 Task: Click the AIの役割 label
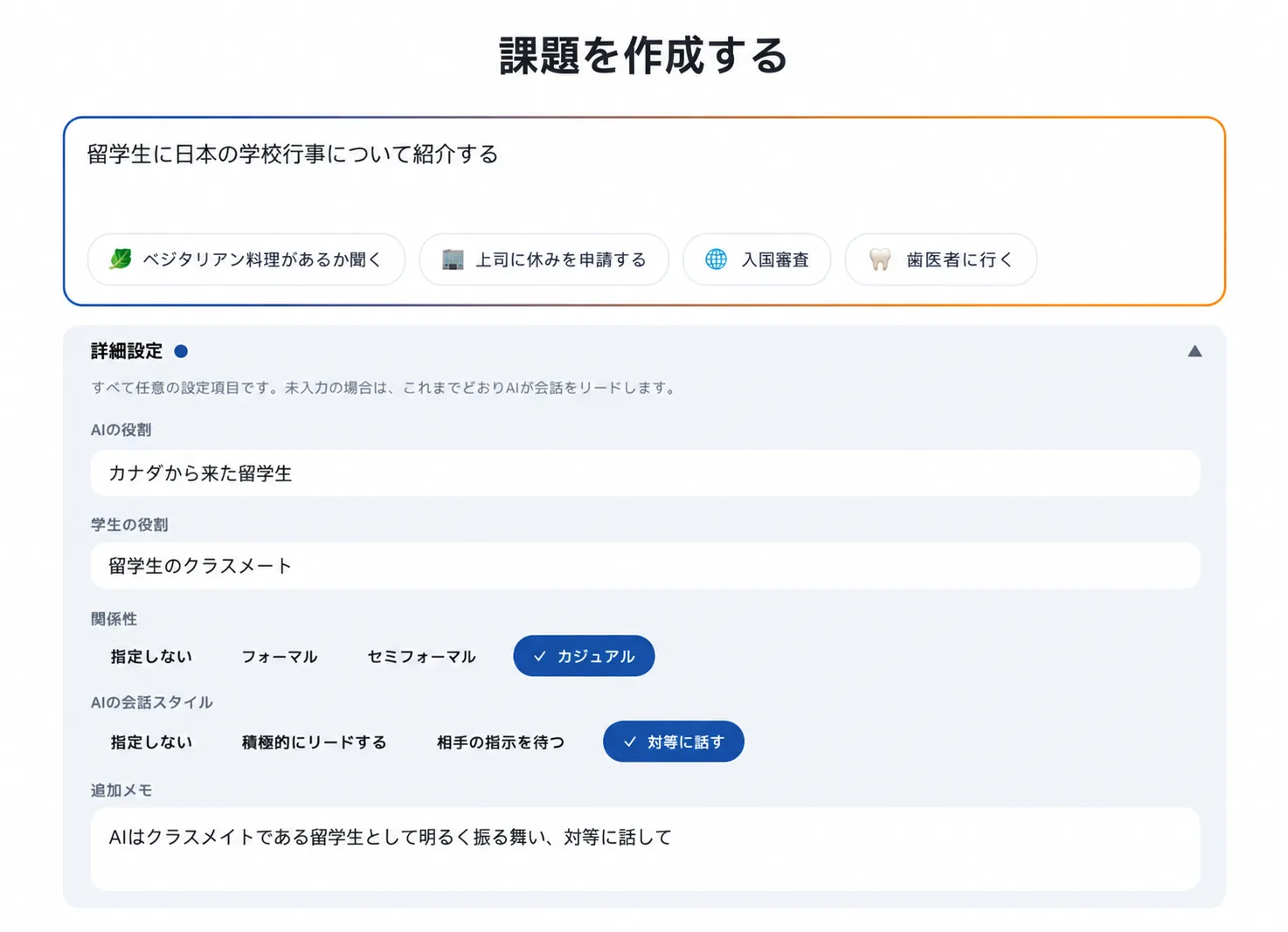coord(121,430)
